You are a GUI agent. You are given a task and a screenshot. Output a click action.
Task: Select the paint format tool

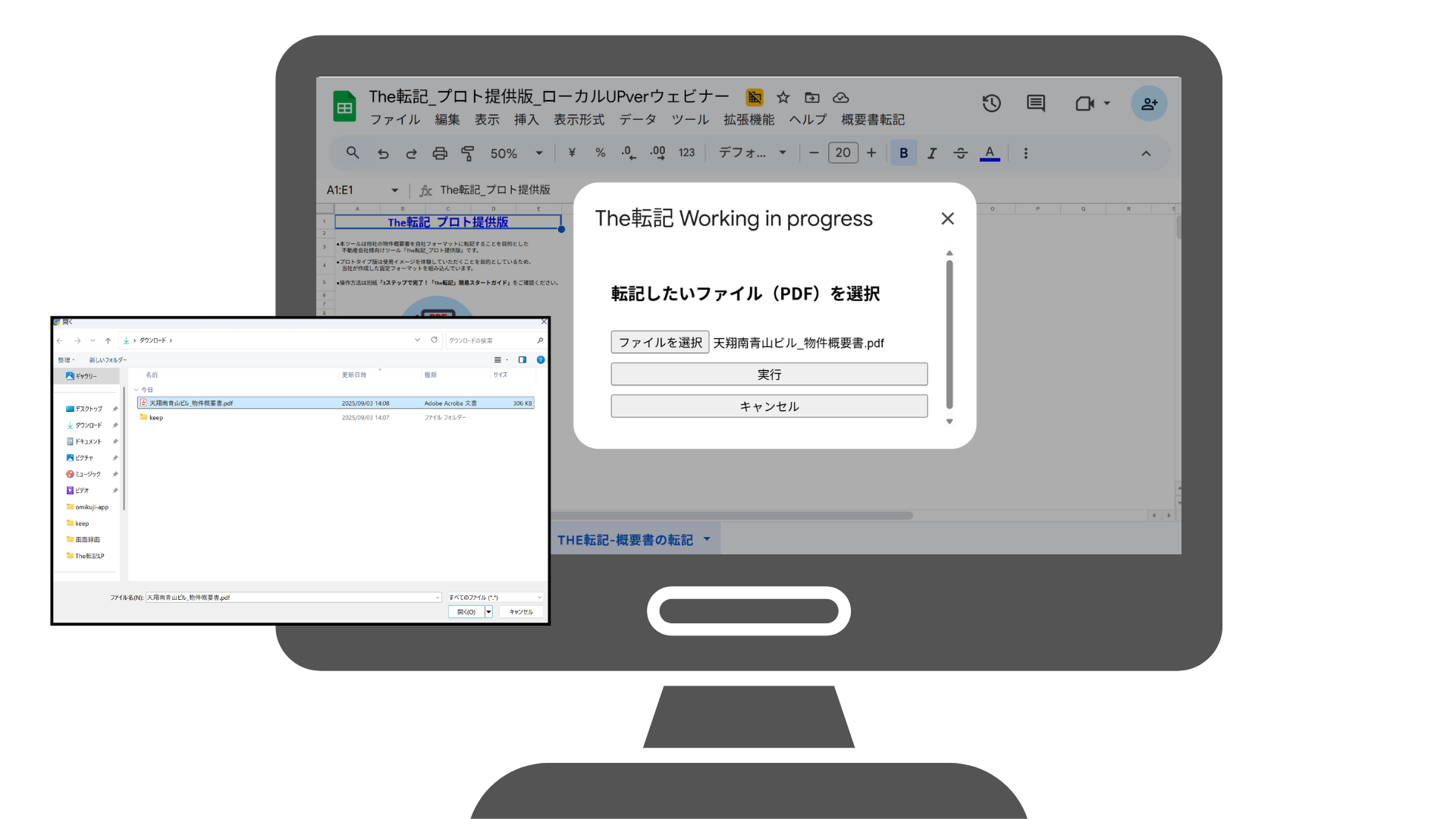click(468, 152)
